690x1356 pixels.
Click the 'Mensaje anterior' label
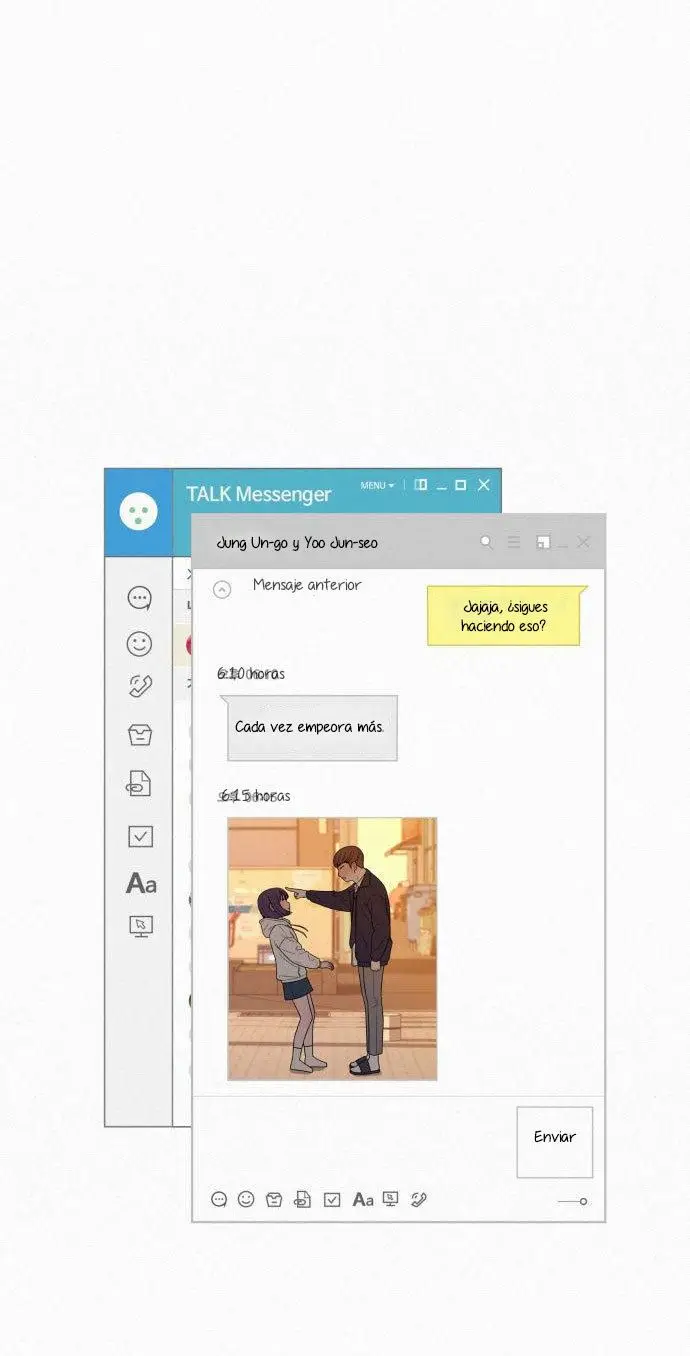307,585
